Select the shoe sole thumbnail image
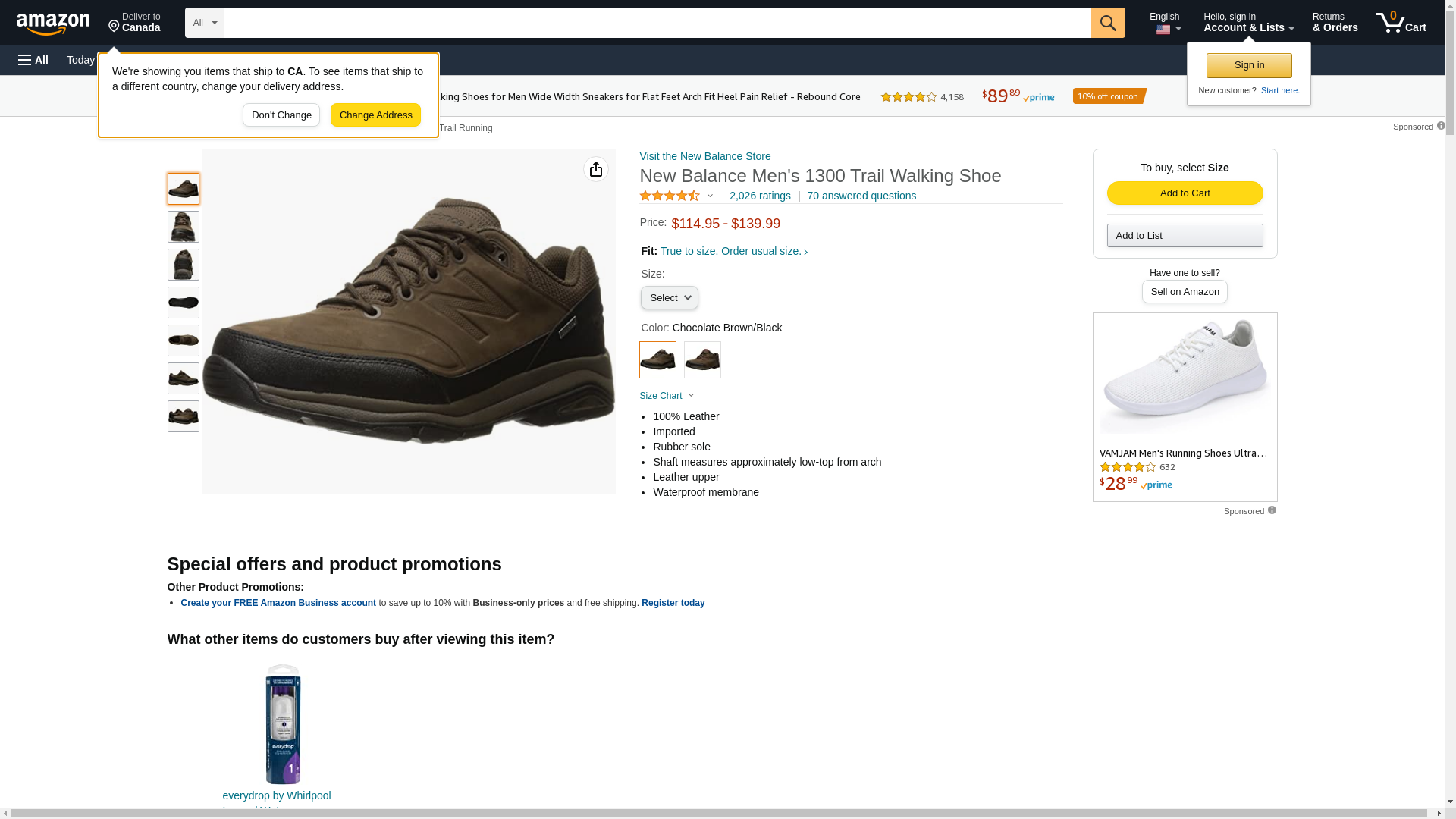 (x=184, y=303)
